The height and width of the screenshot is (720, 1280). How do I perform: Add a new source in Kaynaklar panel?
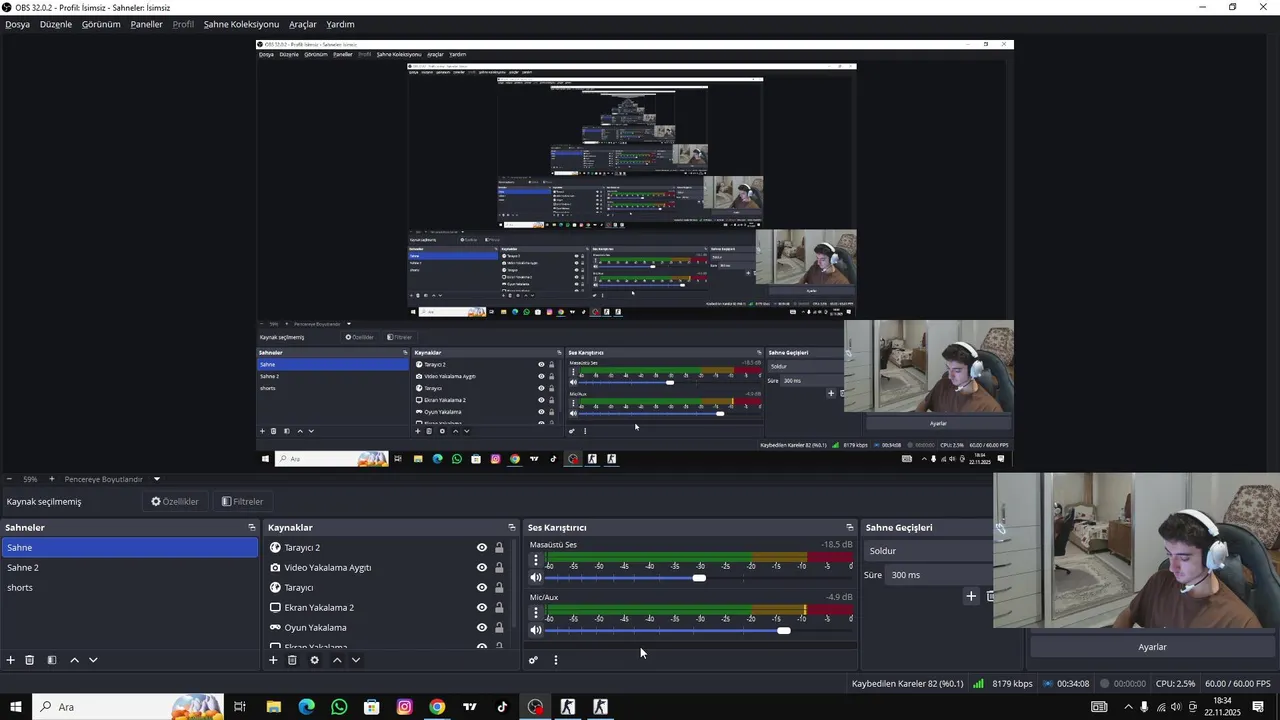pyautogui.click(x=273, y=660)
